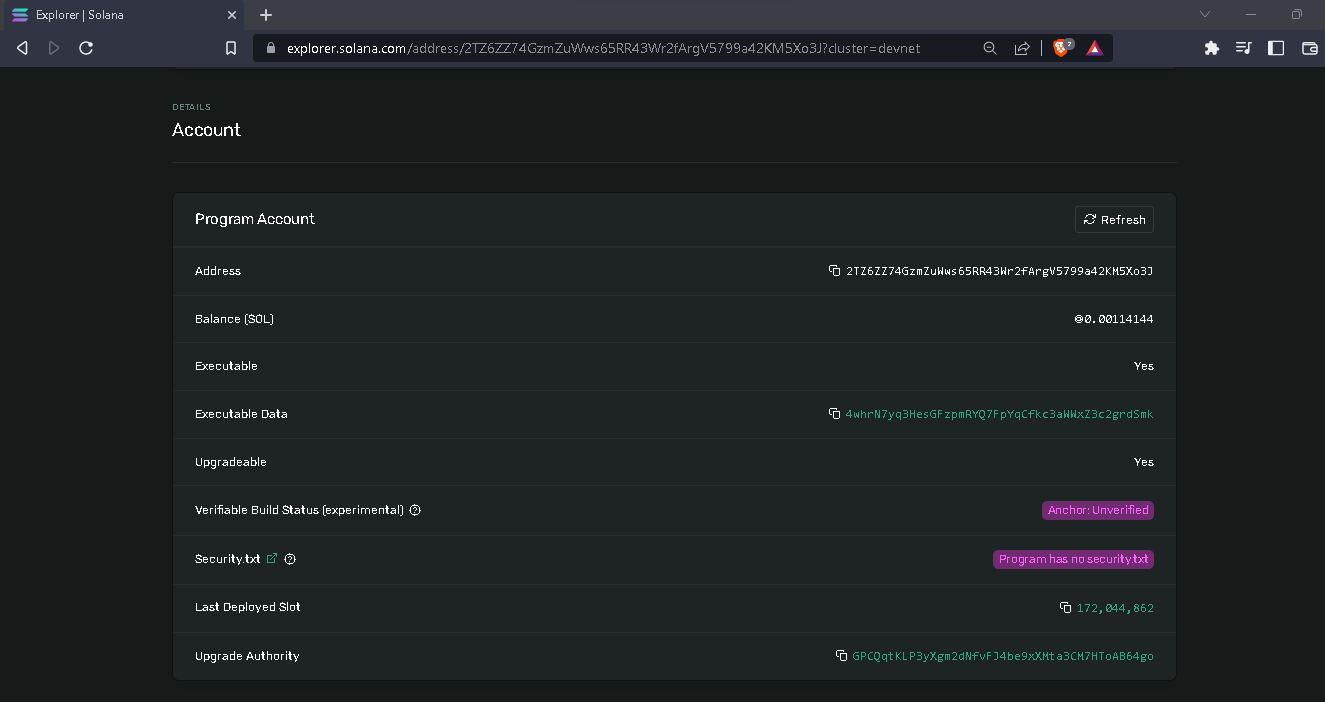Open the Brave Wallet icon

[1309, 48]
